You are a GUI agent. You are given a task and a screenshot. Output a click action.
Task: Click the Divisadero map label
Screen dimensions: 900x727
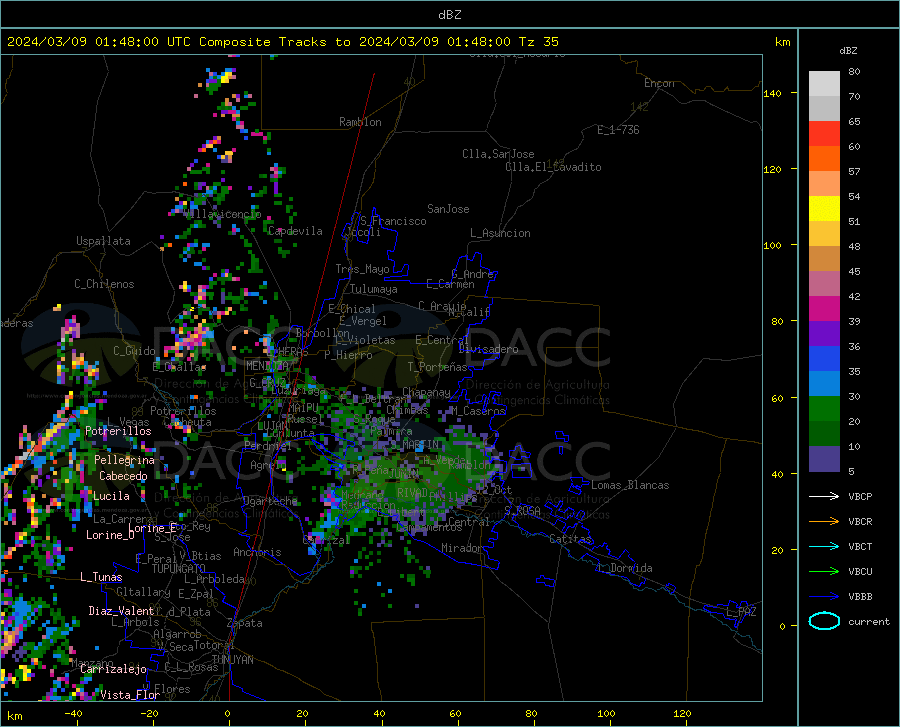tap(488, 349)
